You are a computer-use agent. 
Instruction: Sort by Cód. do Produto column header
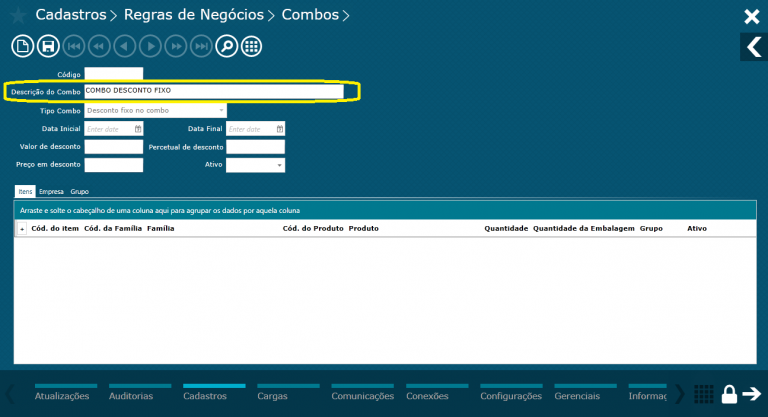[x=313, y=228]
